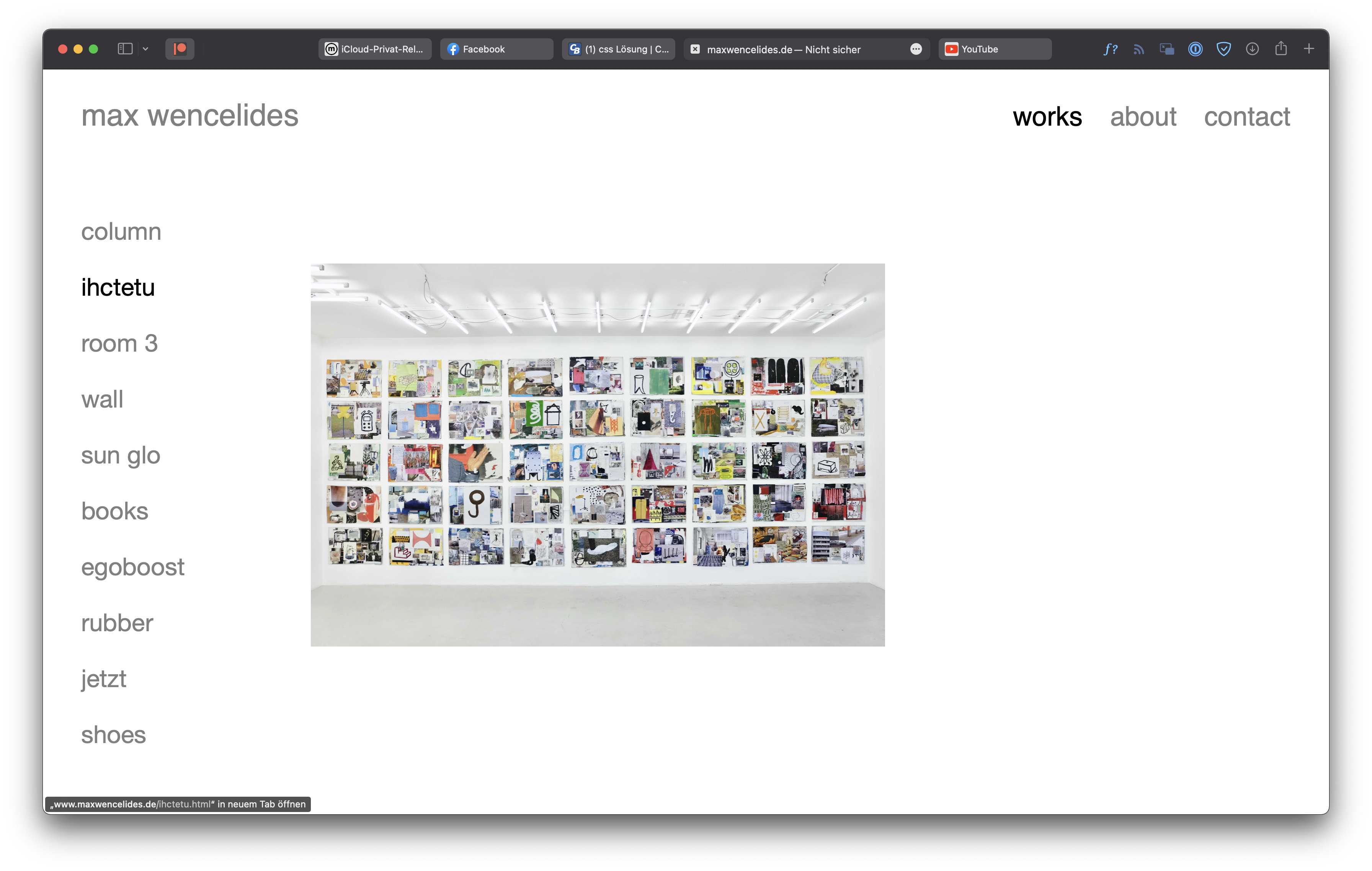Open the shield privacy extension
1372x871 pixels.
1223,49
